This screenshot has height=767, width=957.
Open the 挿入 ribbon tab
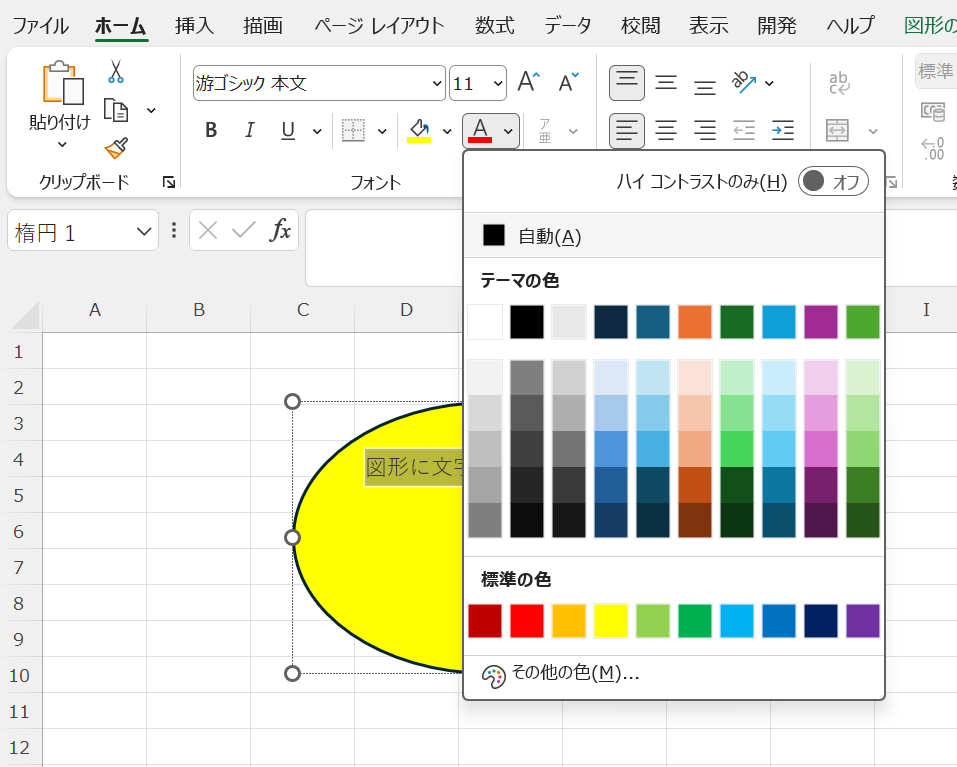pos(194,25)
